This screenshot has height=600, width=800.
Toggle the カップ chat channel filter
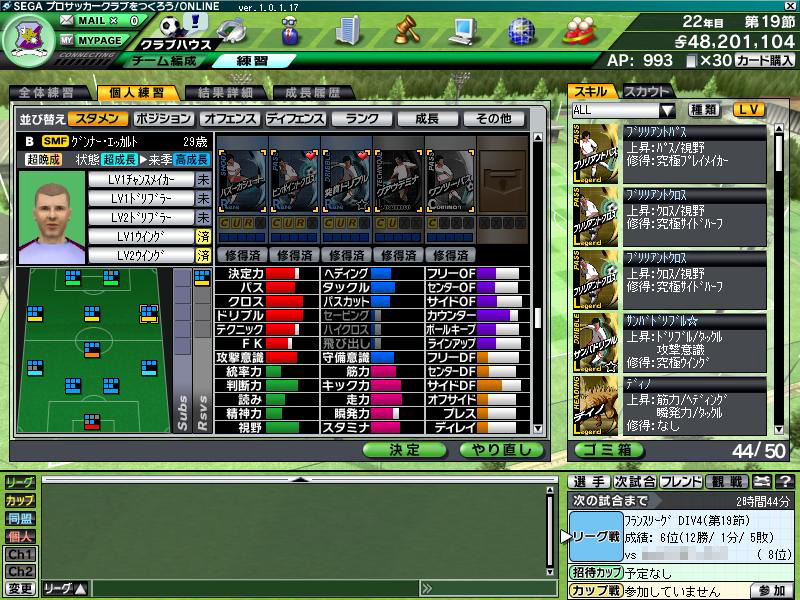pos(19,500)
